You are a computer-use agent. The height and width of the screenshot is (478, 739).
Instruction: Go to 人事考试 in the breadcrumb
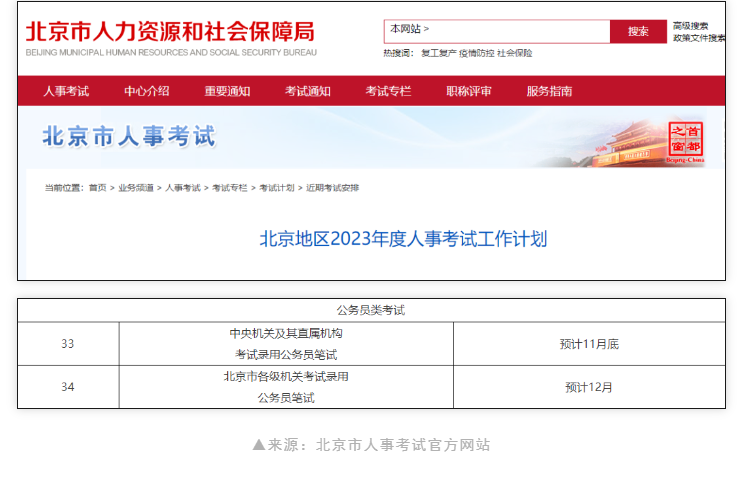(x=183, y=188)
